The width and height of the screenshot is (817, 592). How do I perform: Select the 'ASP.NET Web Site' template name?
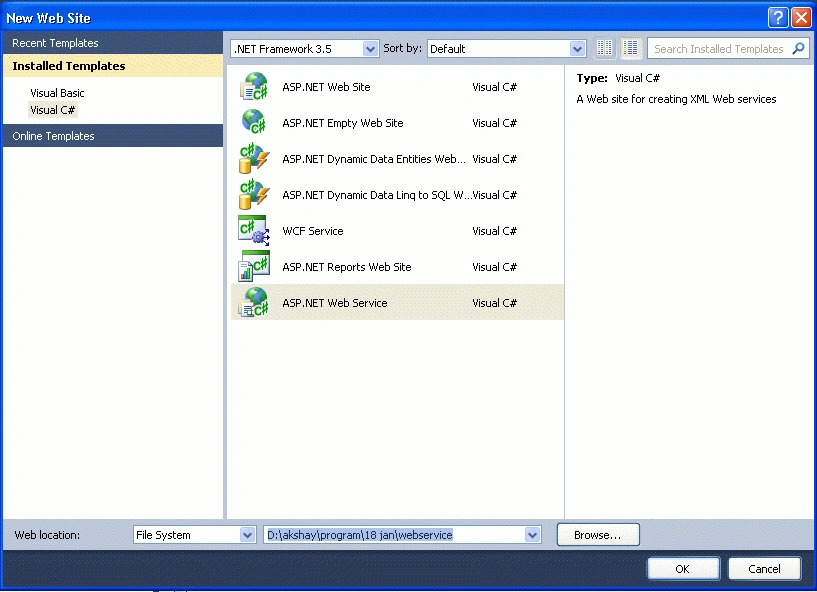pyautogui.click(x=326, y=87)
